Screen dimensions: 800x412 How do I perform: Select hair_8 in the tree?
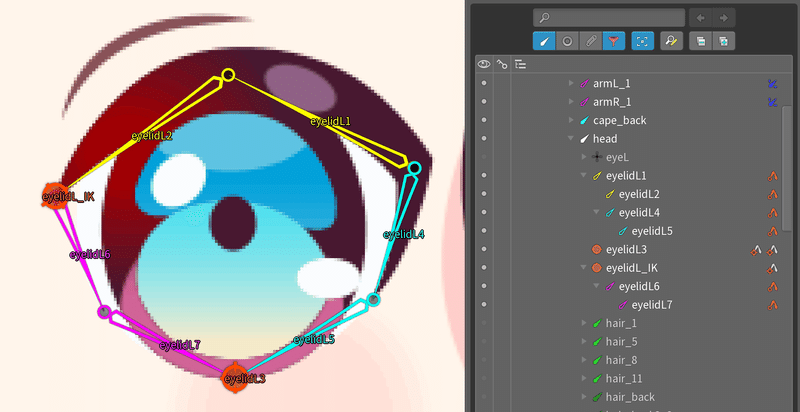pyautogui.click(x=621, y=360)
